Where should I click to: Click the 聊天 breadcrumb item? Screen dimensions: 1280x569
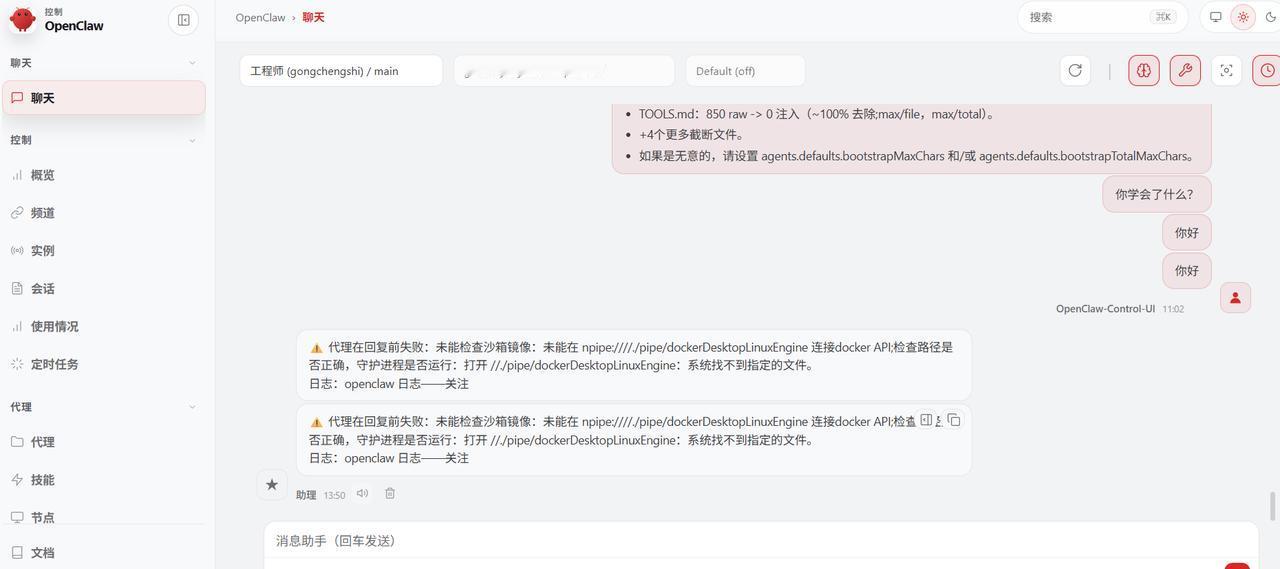(x=314, y=17)
